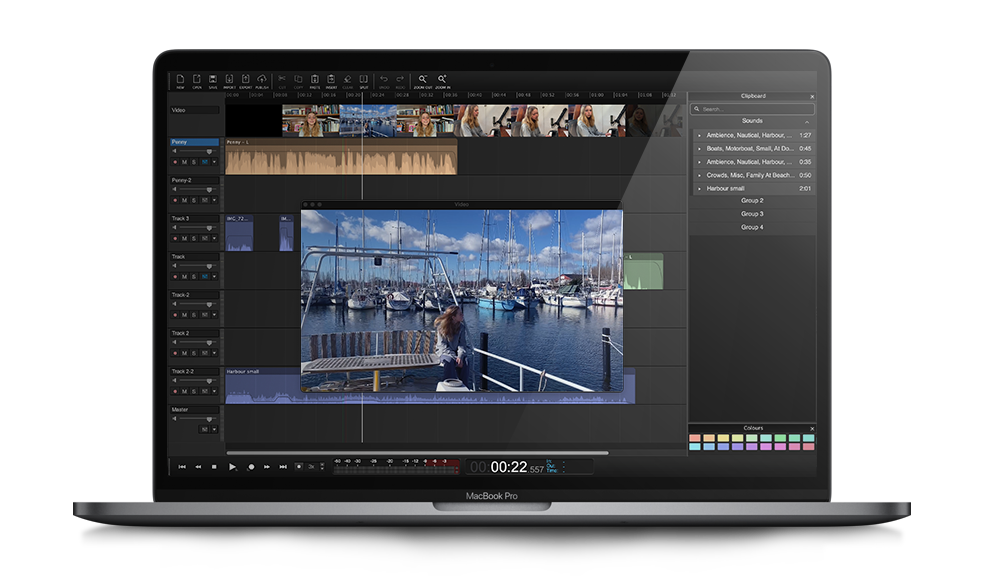Toggle automation button on Penny track
This screenshot has width=984, height=576.
pyautogui.click(x=205, y=162)
